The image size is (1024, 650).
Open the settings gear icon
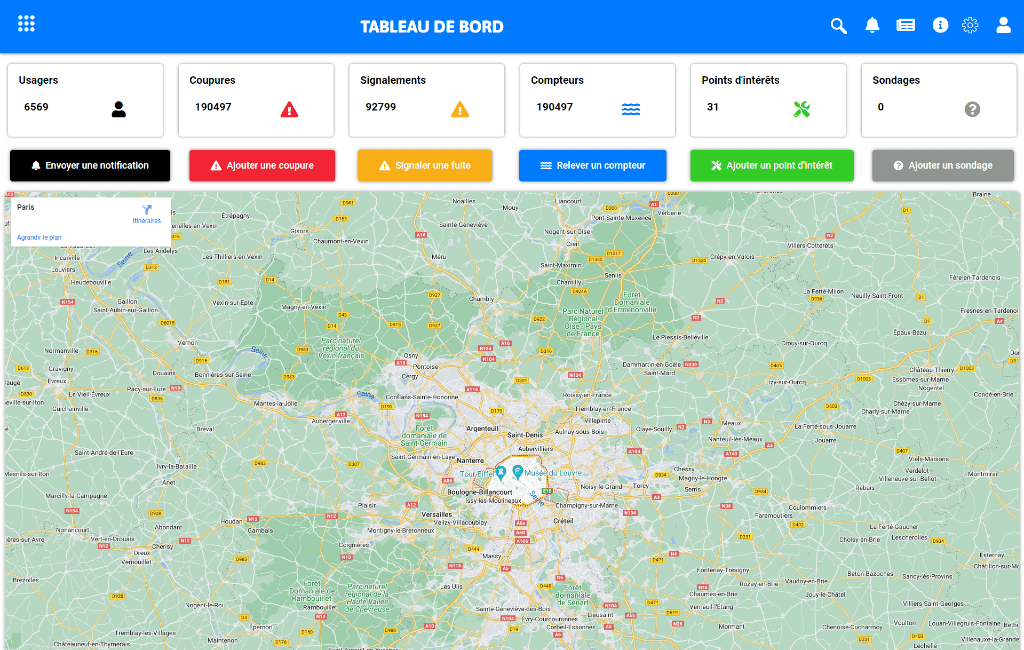(970, 25)
